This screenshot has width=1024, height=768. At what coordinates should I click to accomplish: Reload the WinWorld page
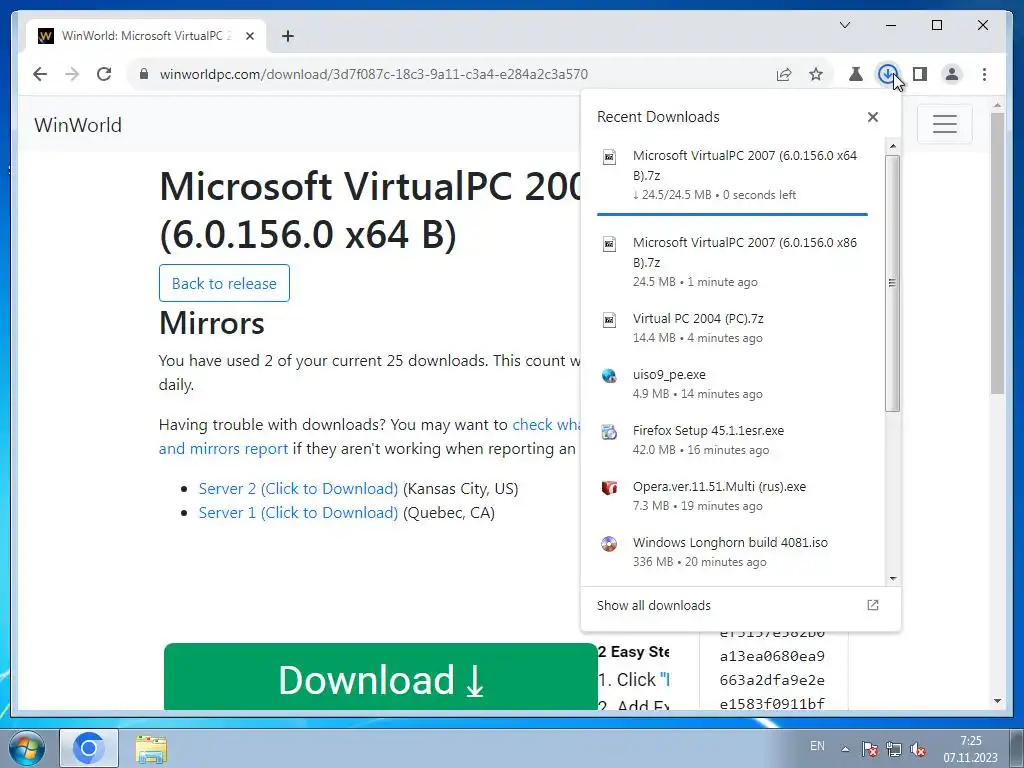pyautogui.click(x=104, y=74)
